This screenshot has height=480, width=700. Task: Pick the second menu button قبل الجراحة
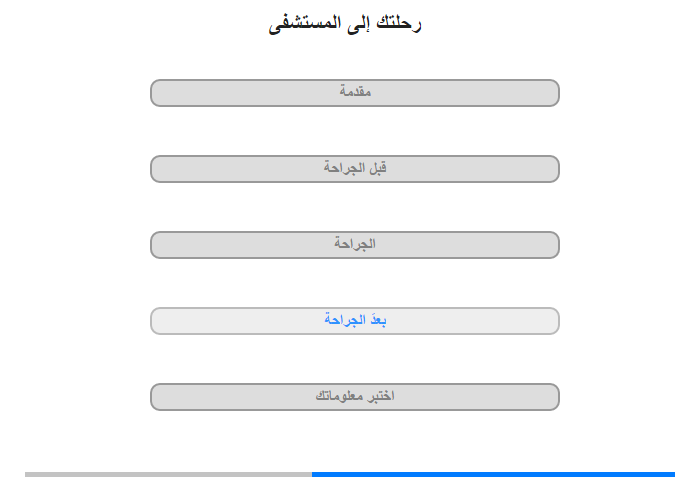coord(354,169)
